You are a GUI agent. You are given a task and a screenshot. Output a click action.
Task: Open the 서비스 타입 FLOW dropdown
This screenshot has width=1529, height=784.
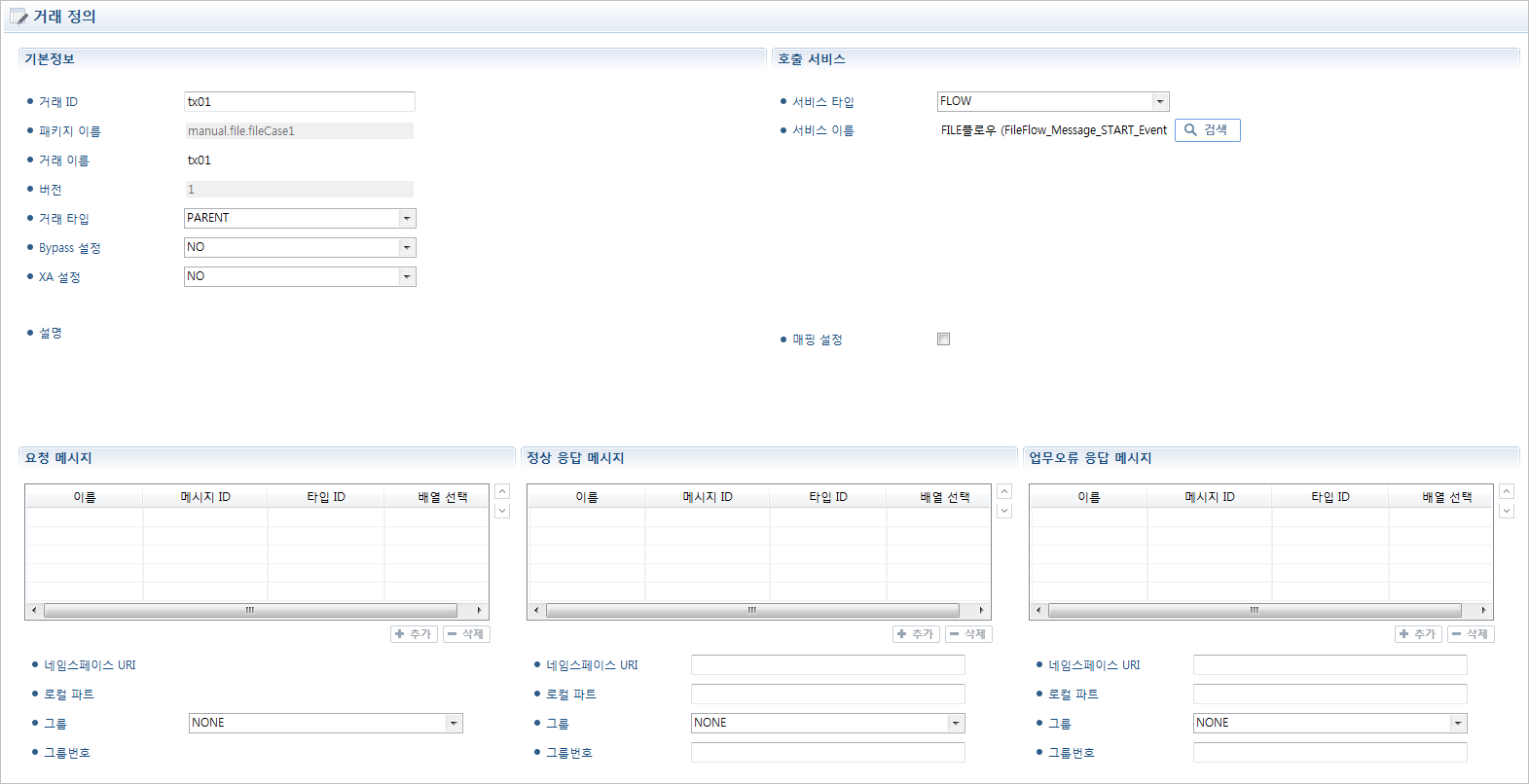pyautogui.click(x=1159, y=101)
